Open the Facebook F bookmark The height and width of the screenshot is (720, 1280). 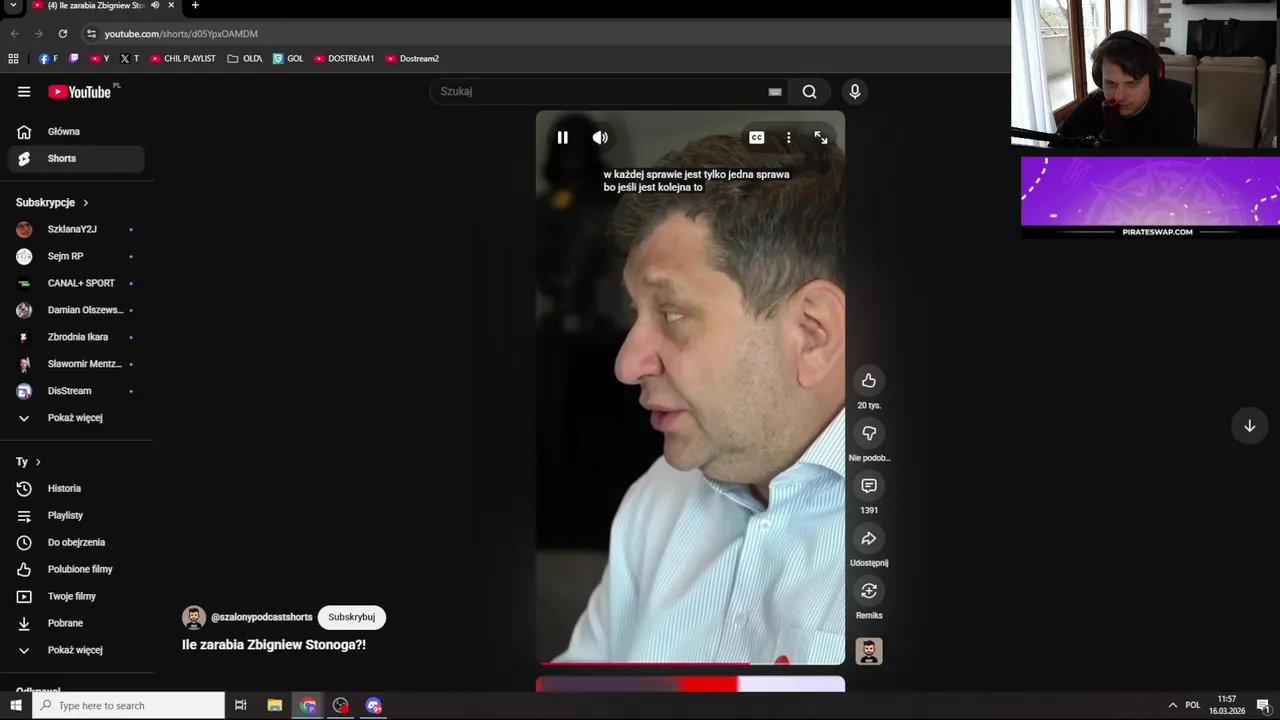(47, 59)
